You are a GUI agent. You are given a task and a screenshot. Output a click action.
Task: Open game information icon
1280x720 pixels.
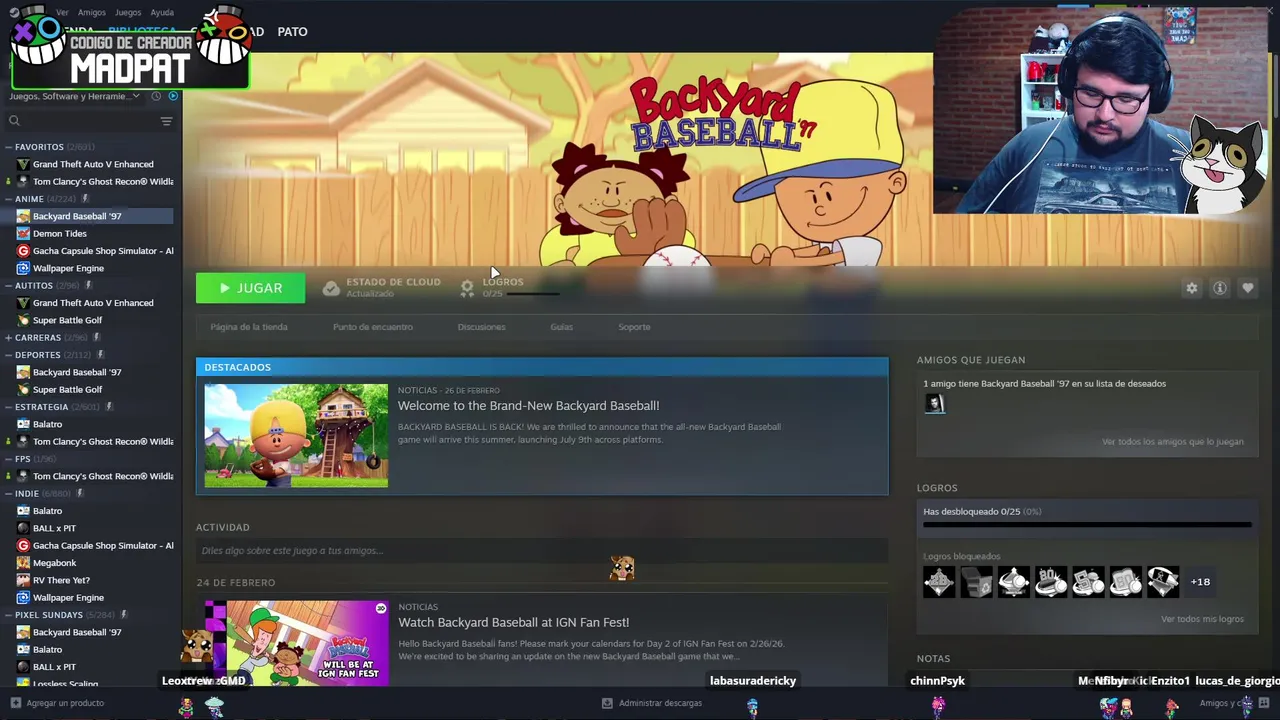coord(1219,288)
